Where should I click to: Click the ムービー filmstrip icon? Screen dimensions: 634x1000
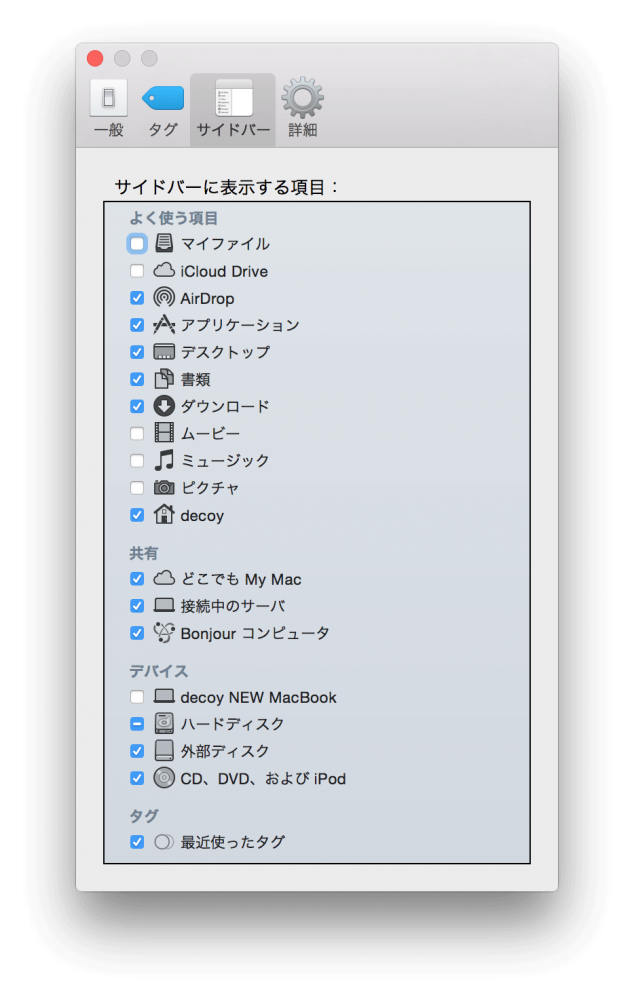coord(164,434)
